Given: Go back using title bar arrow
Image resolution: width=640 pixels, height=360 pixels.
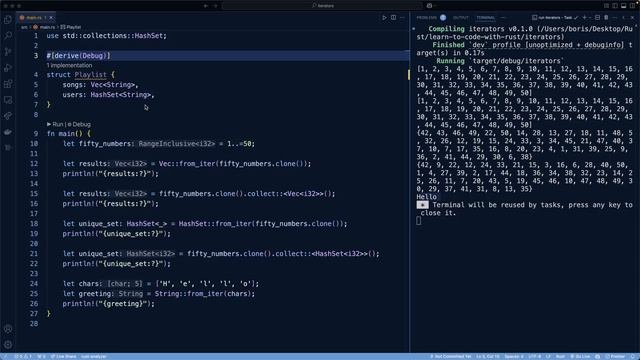Looking at the screenshot, I should pos(206,6).
